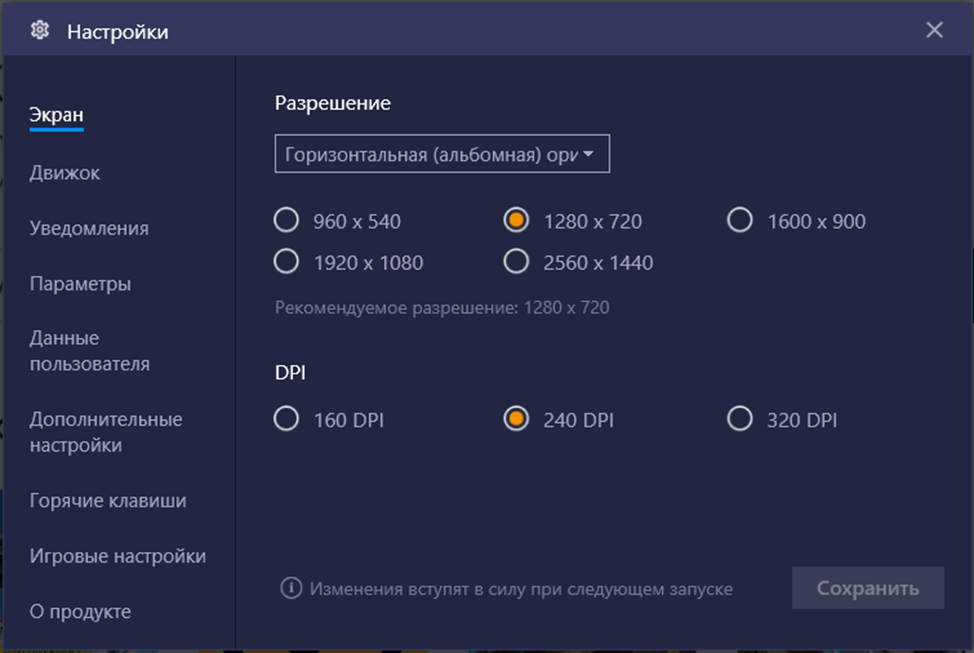Select the 1920 x 1080 resolution
The height and width of the screenshot is (653, 974).
pyautogui.click(x=287, y=262)
